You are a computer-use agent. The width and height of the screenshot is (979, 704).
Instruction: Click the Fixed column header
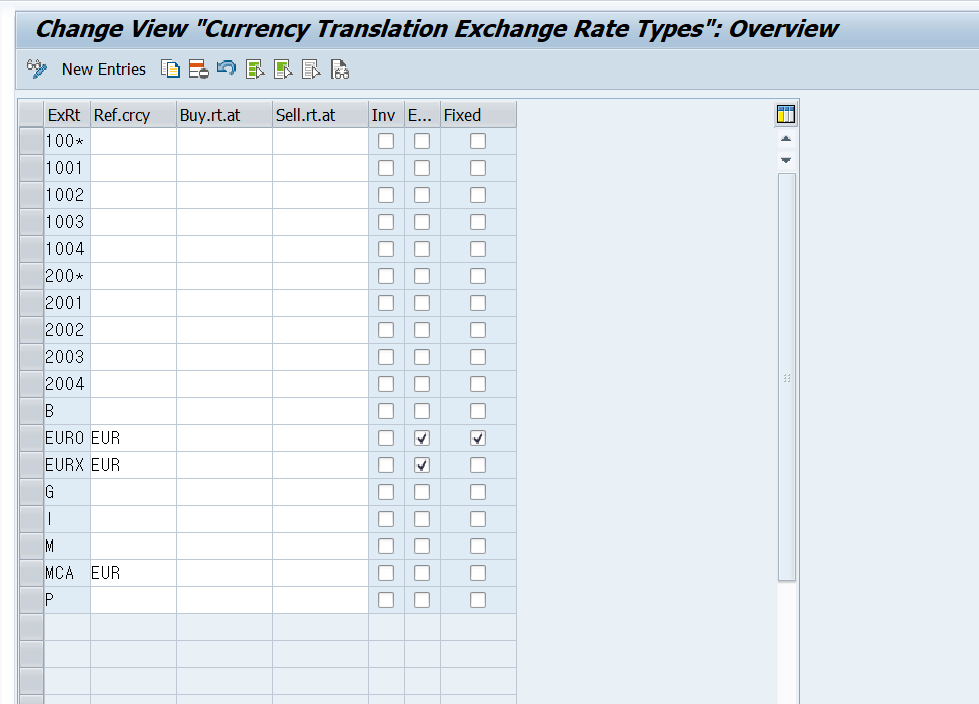pyautogui.click(x=478, y=115)
